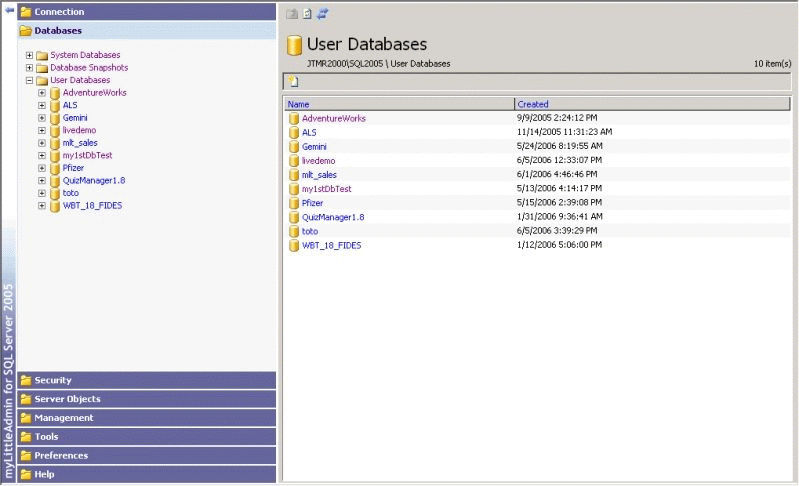799x486 pixels.
Task: Expand the livedemo node in the tree
Action: pyautogui.click(x=42, y=130)
